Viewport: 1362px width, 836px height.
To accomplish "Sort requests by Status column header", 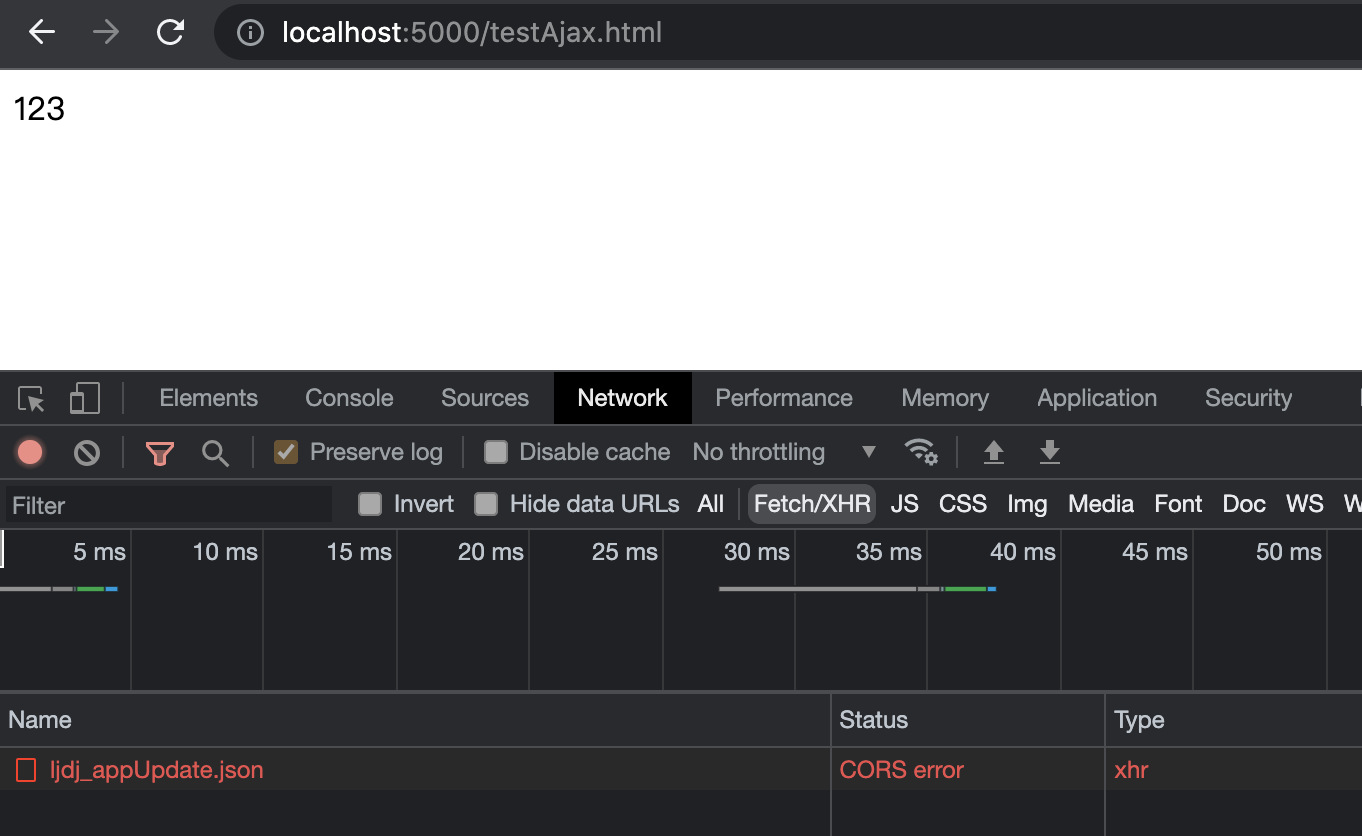I will point(968,720).
